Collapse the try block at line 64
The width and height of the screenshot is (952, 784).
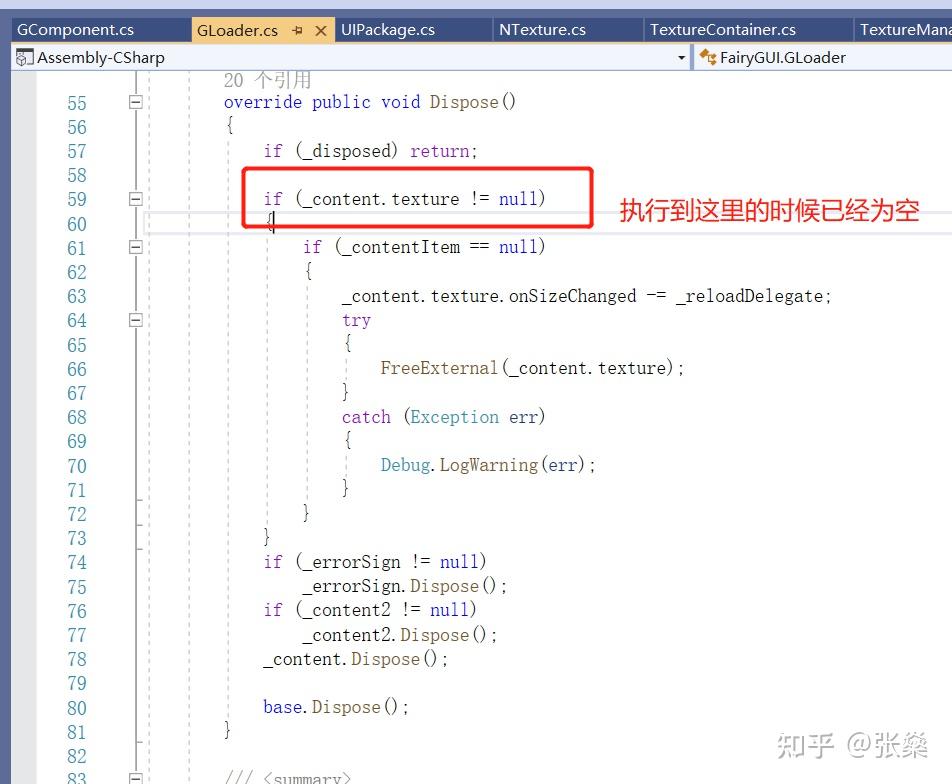136,320
